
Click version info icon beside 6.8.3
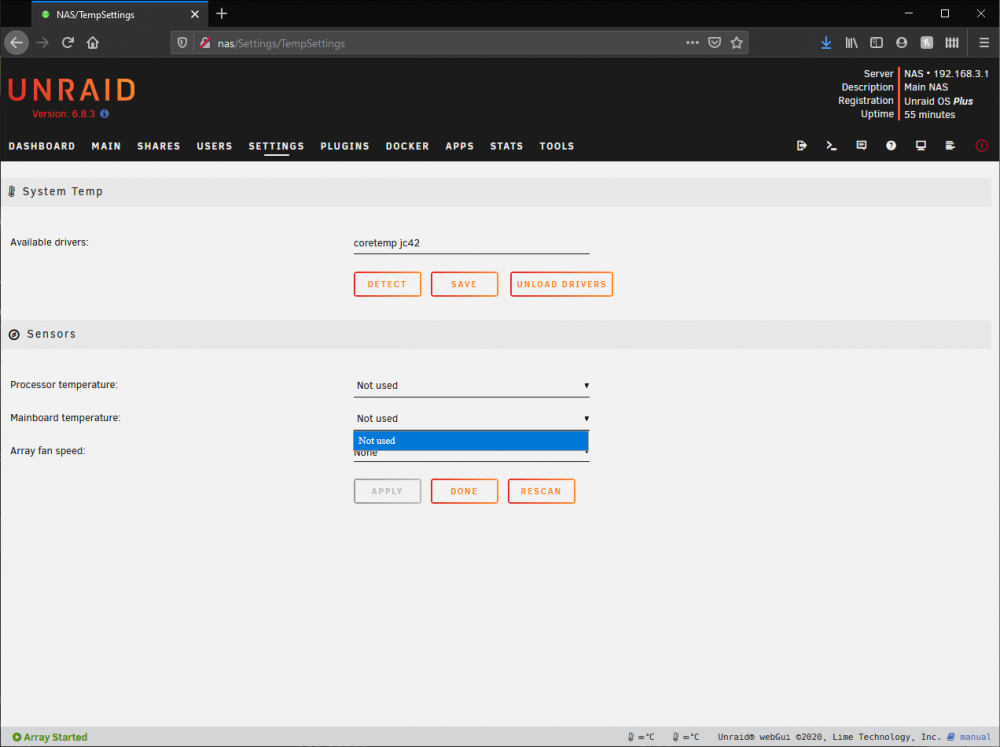pos(105,114)
